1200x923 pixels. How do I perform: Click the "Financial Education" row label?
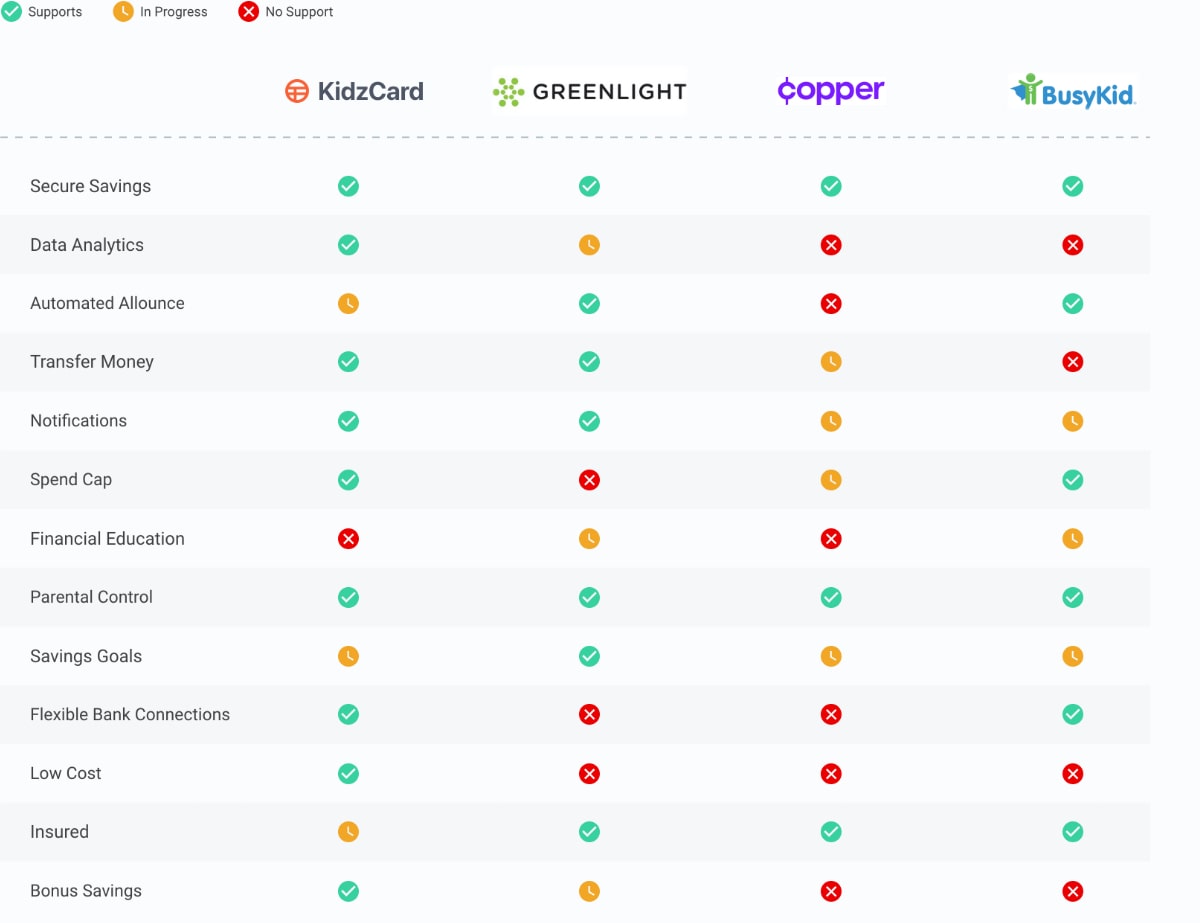[107, 539]
